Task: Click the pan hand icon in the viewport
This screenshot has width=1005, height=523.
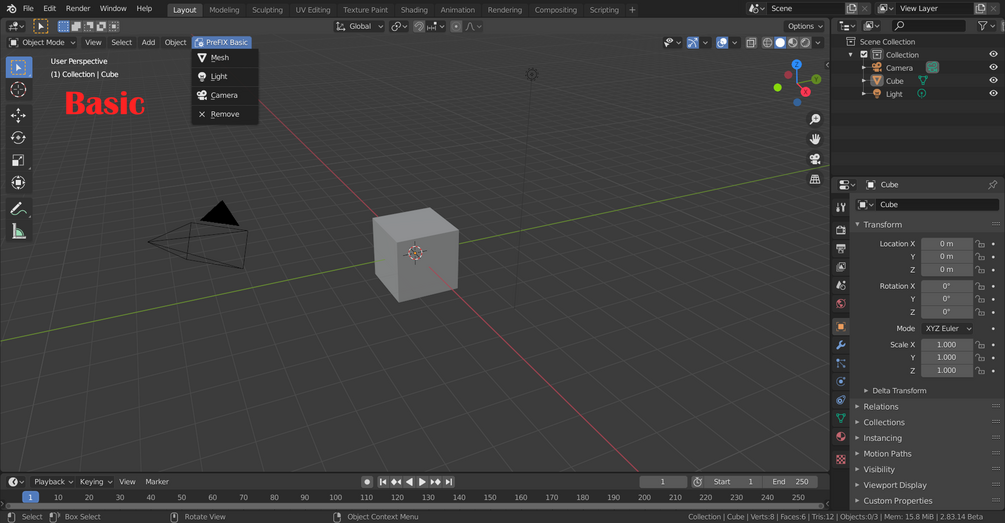Action: click(815, 139)
